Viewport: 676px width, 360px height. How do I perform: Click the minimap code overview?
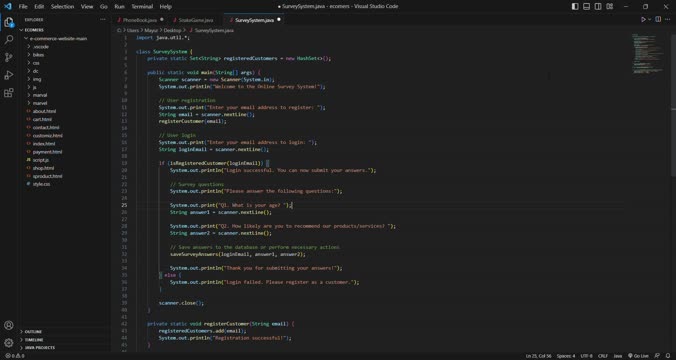648,54
